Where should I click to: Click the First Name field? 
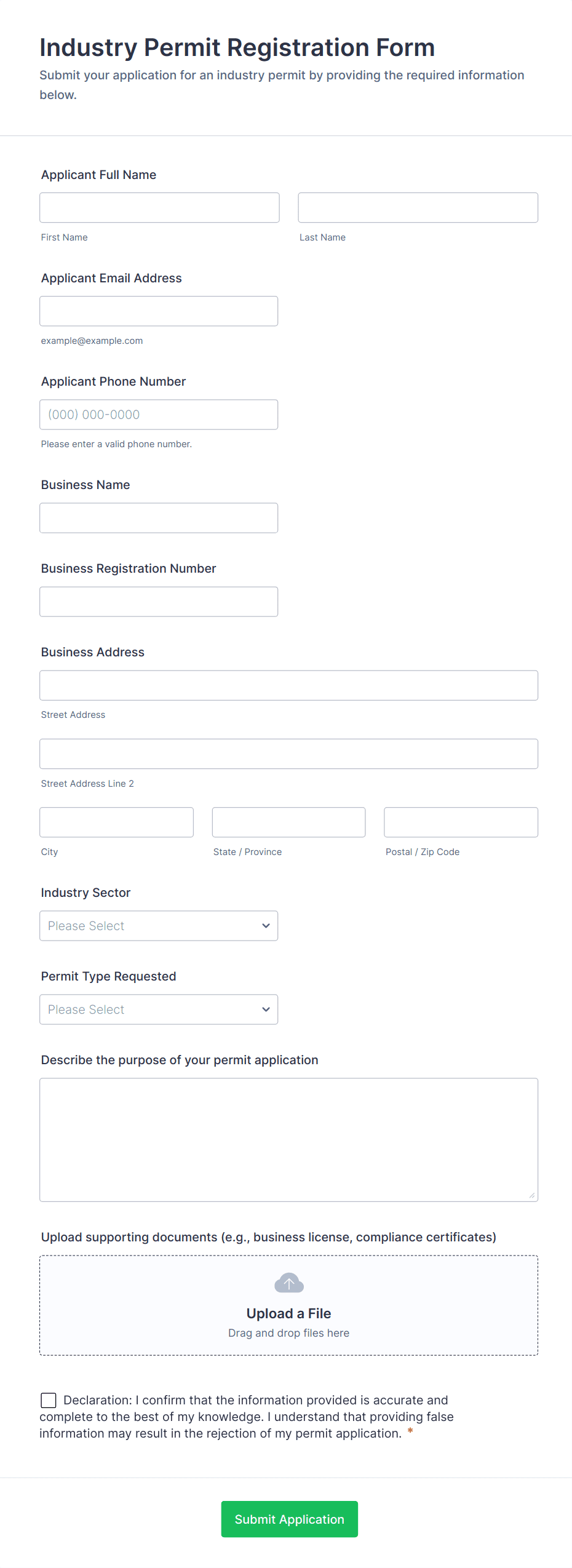(159, 207)
